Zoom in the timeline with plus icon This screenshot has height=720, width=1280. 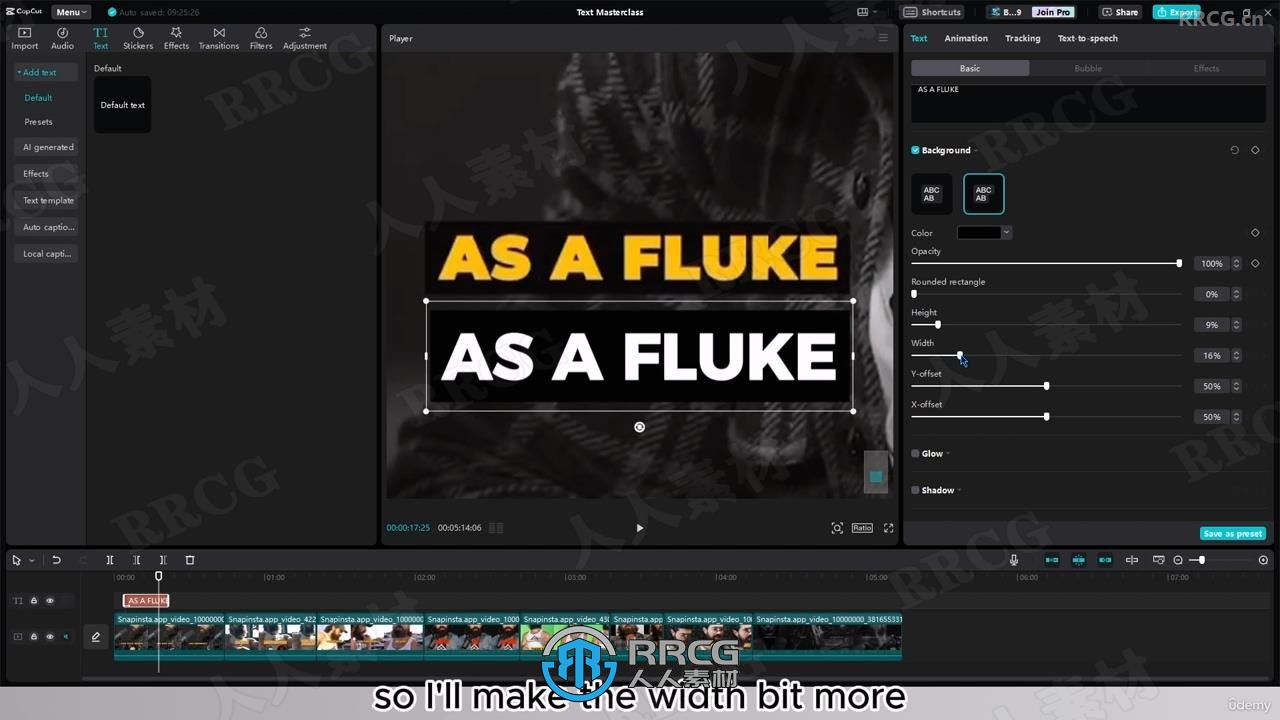point(1263,560)
